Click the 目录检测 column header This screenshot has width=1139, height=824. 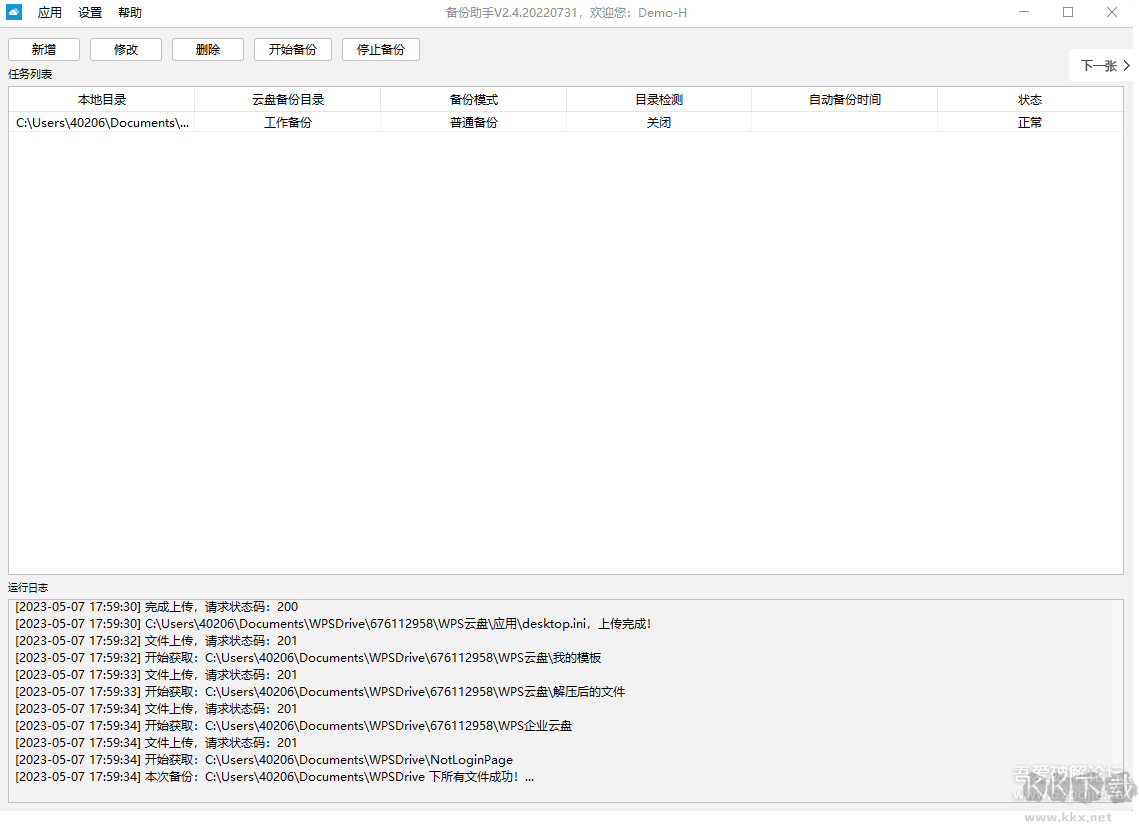[658, 99]
